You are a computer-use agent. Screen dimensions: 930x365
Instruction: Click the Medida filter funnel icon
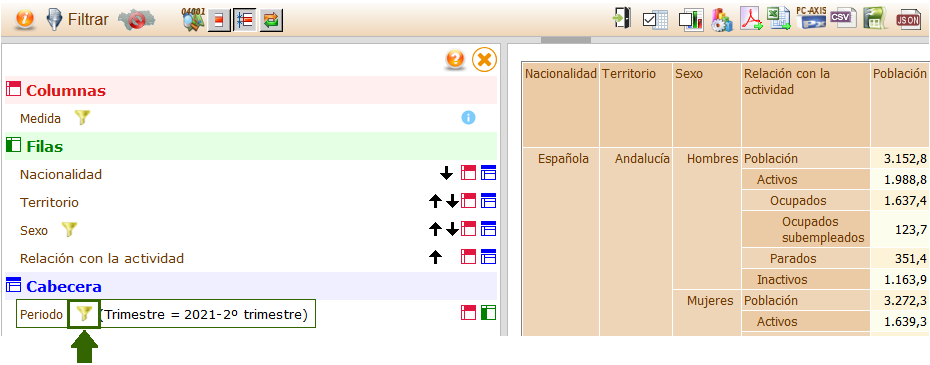(82, 118)
